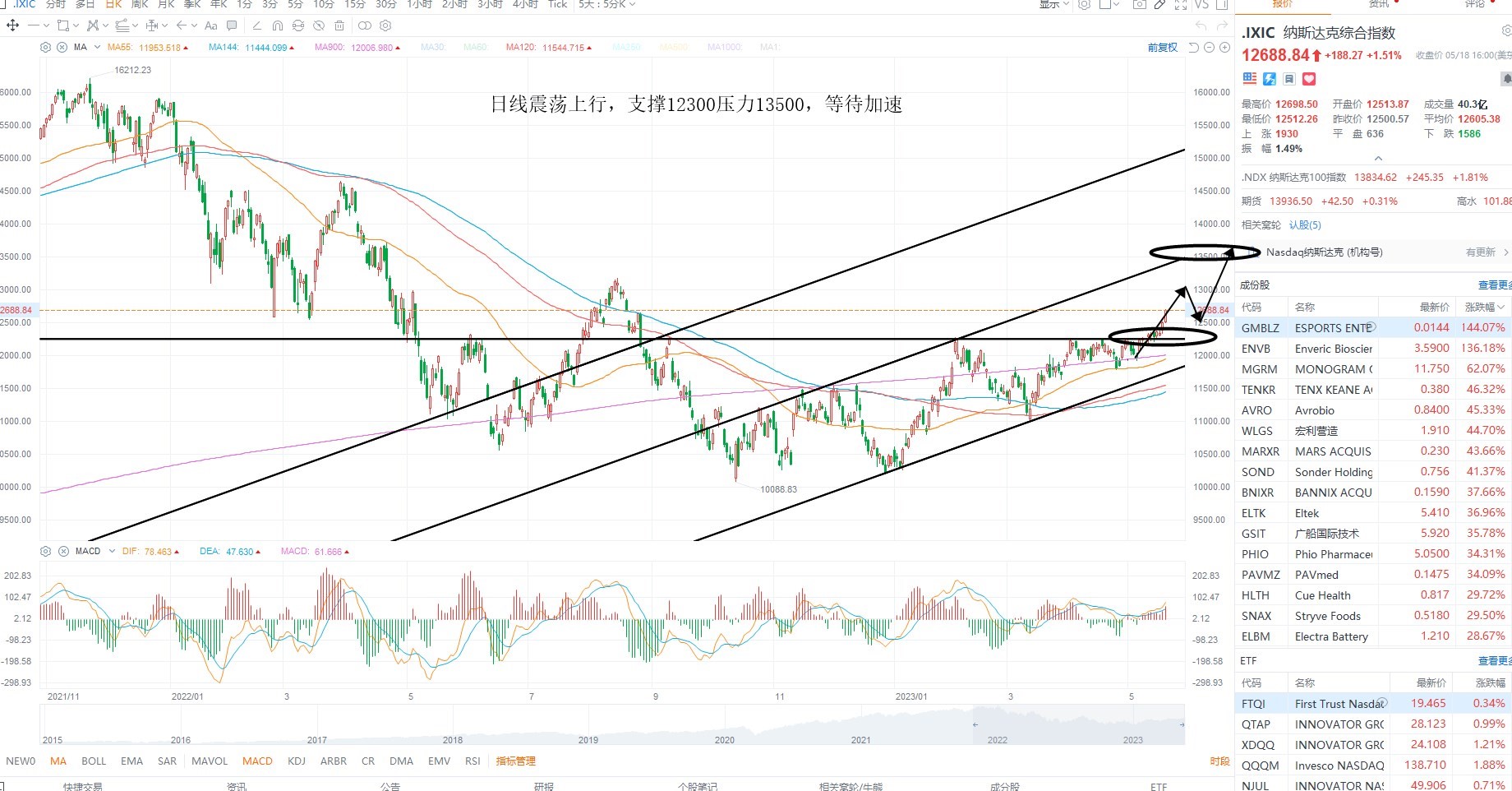
Task: Expand the Fibonacci lines tool dropdown
Action: 135,25
